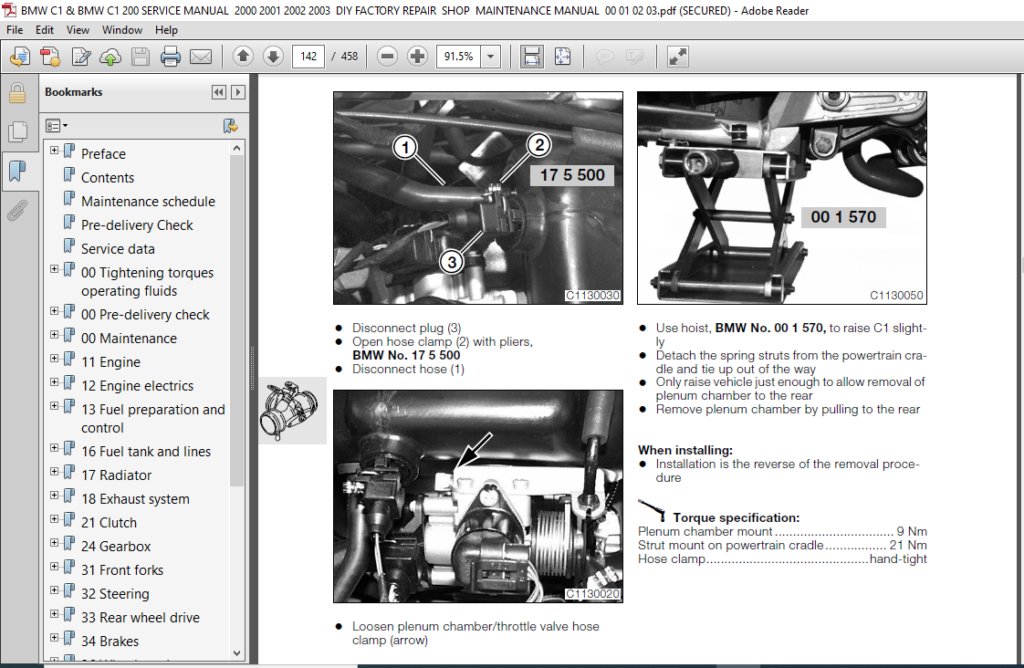
Task: Click the read mode expand icon
Action: (x=678, y=57)
